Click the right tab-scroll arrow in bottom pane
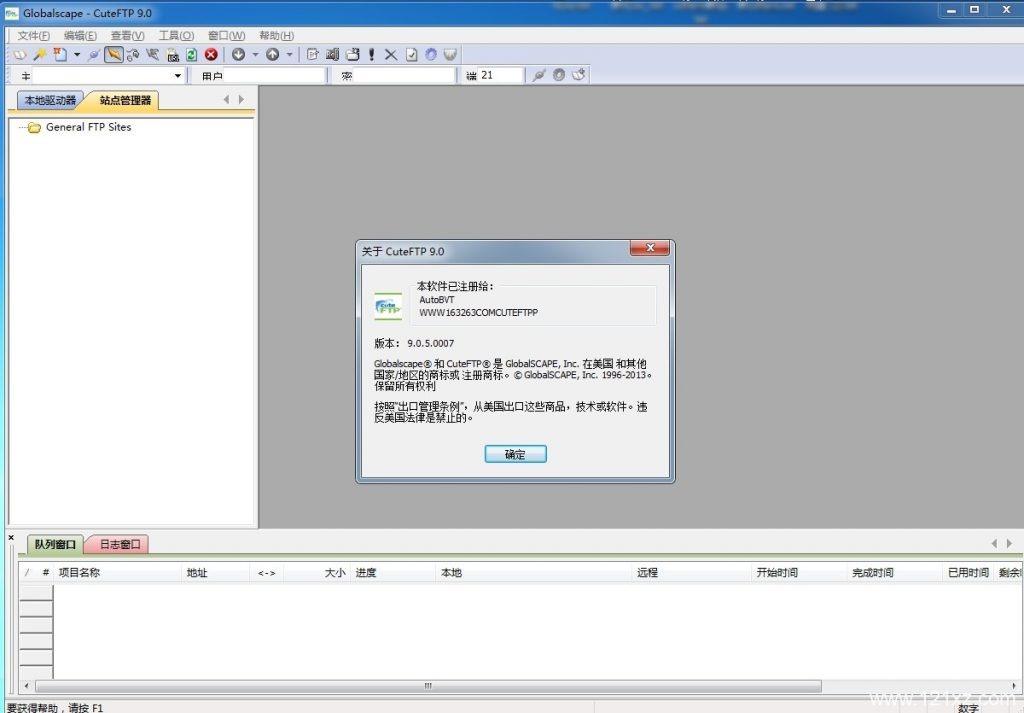This screenshot has height=713, width=1024. [x=1009, y=543]
